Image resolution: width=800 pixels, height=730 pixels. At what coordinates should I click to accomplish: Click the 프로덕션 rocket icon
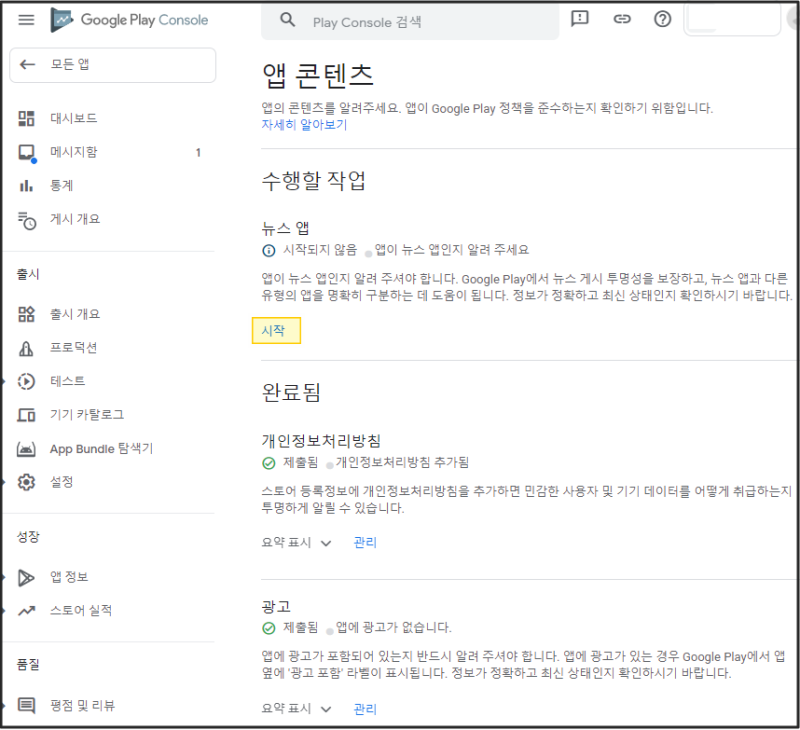click(26, 348)
